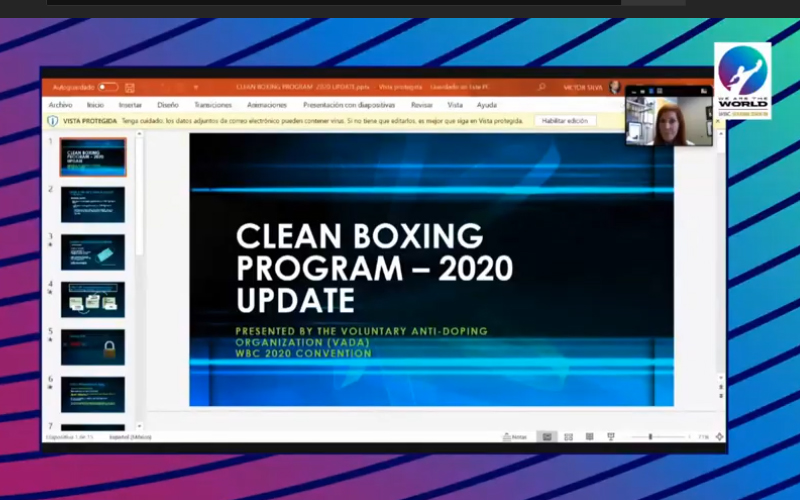The height and width of the screenshot is (500, 800).
Task: Open the Archivo menu
Action: click(x=60, y=104)
